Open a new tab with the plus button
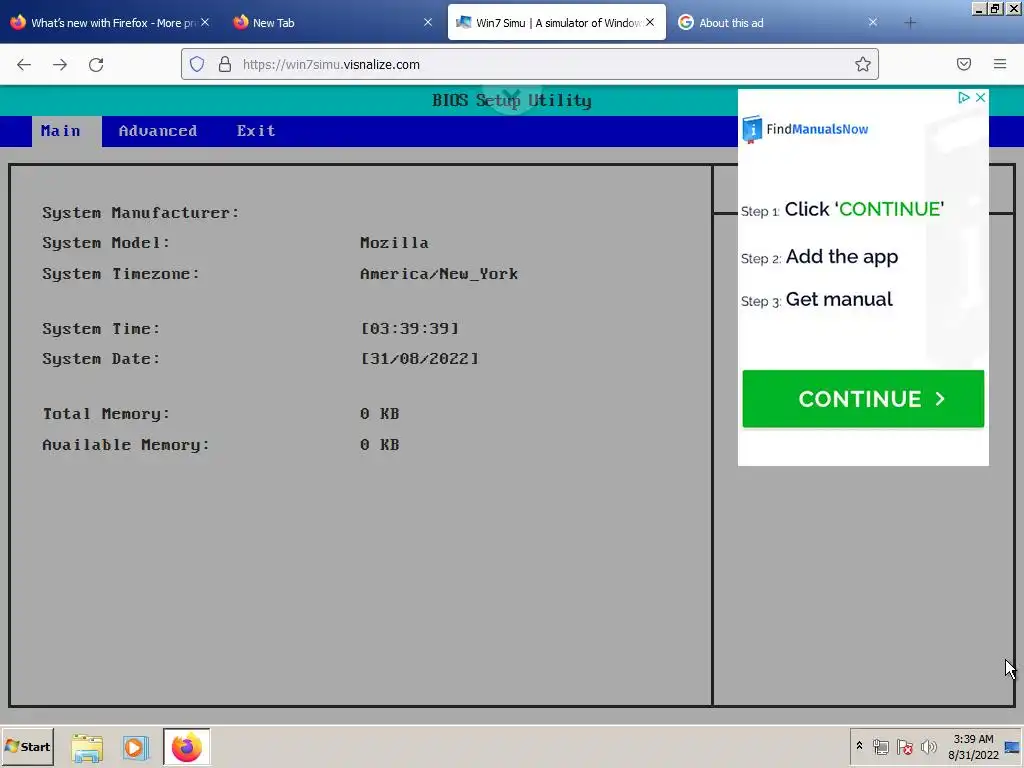The height and width of the screenshot is (768, 1024). pyautogui.click(x=910, y=23)
